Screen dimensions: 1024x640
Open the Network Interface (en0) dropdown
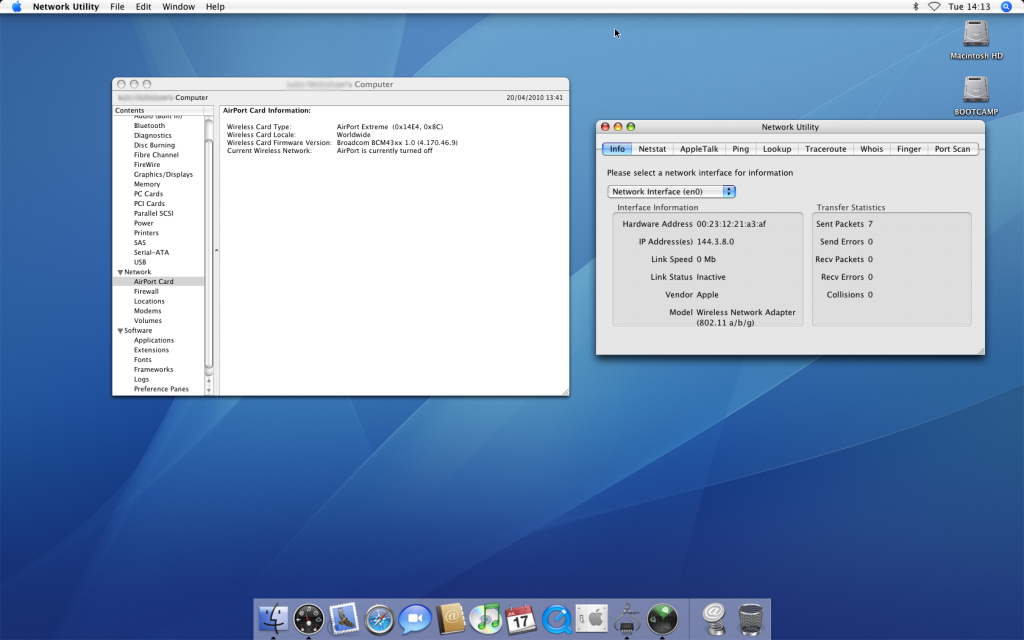(x=671, y=191)
